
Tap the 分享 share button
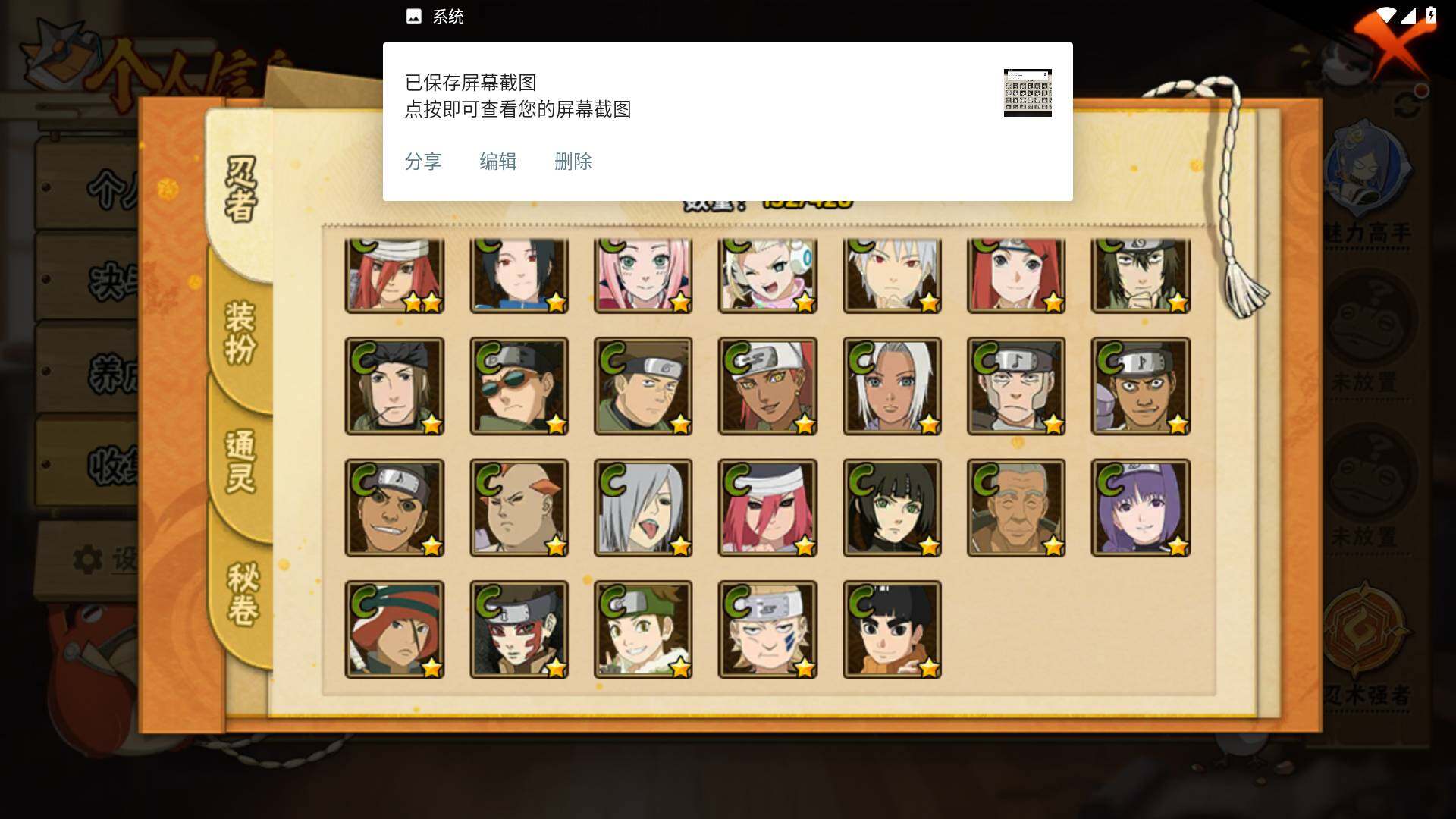pyautogui.click(x=423, y=162)
